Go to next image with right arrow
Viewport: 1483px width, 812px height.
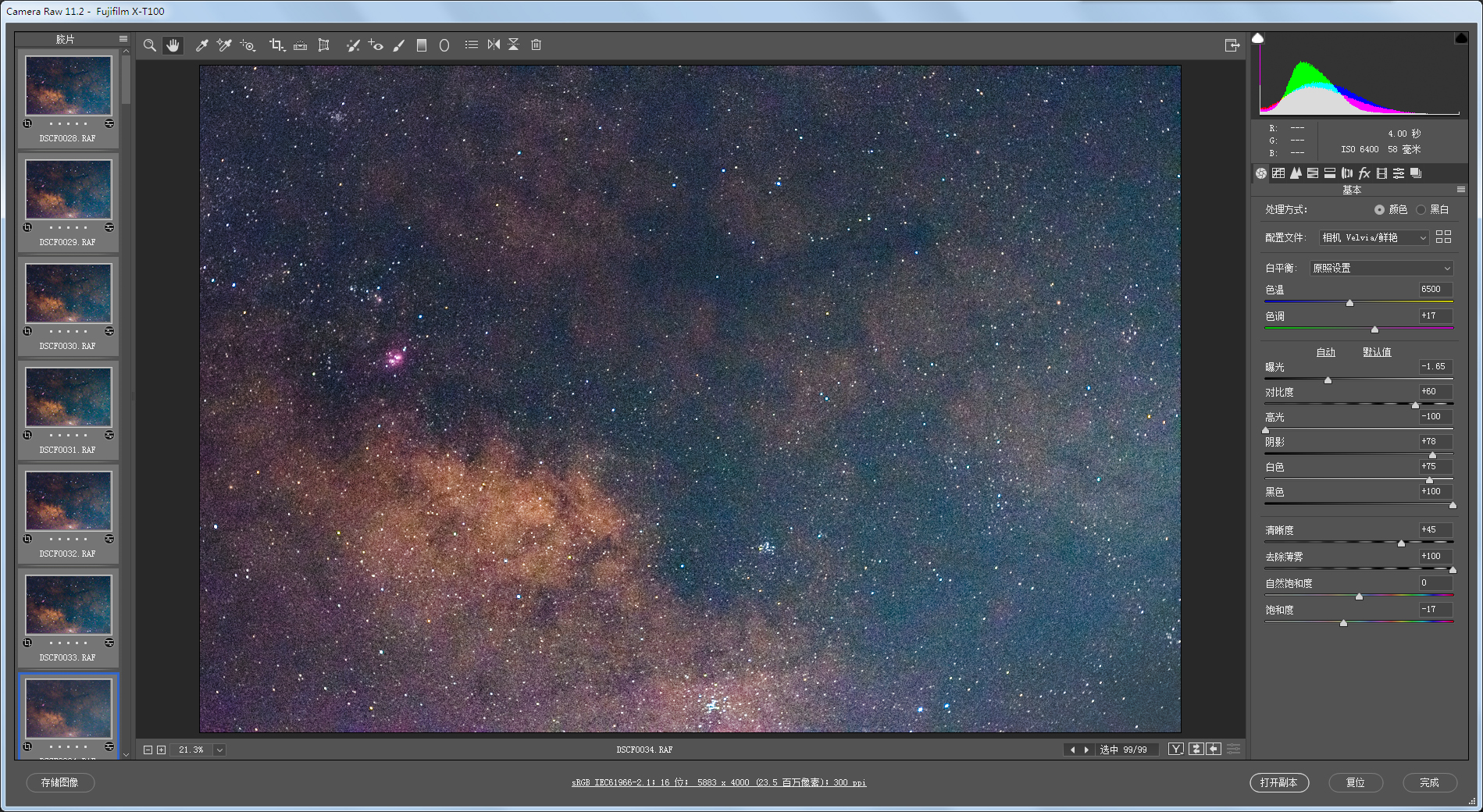(1086, 750)
